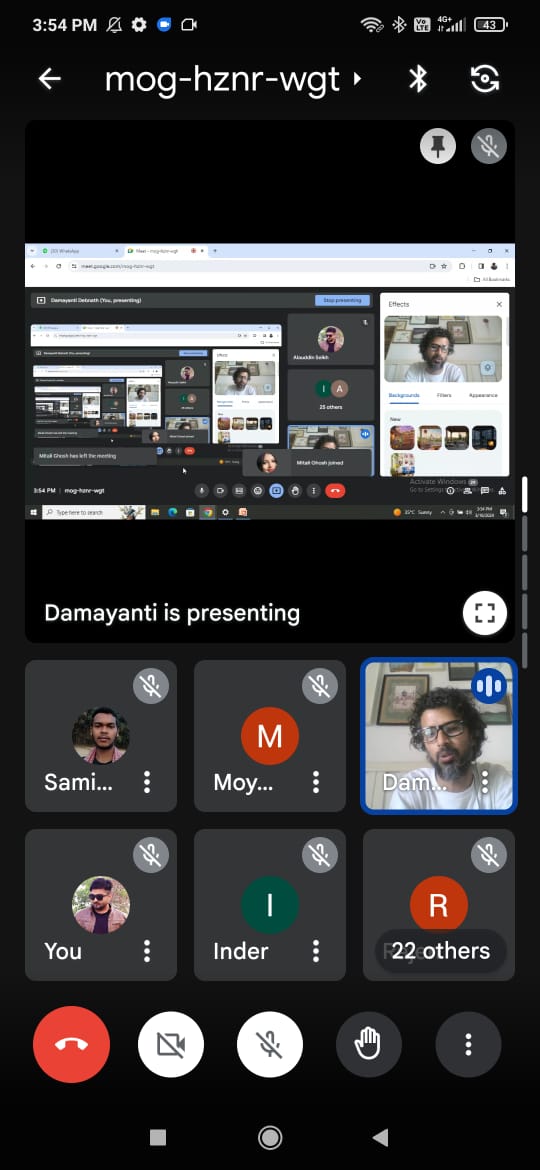The image size is (540, 1170).
Task: Tap the meeting code mog-hznr-wgt title
Action: click(222, 79)
